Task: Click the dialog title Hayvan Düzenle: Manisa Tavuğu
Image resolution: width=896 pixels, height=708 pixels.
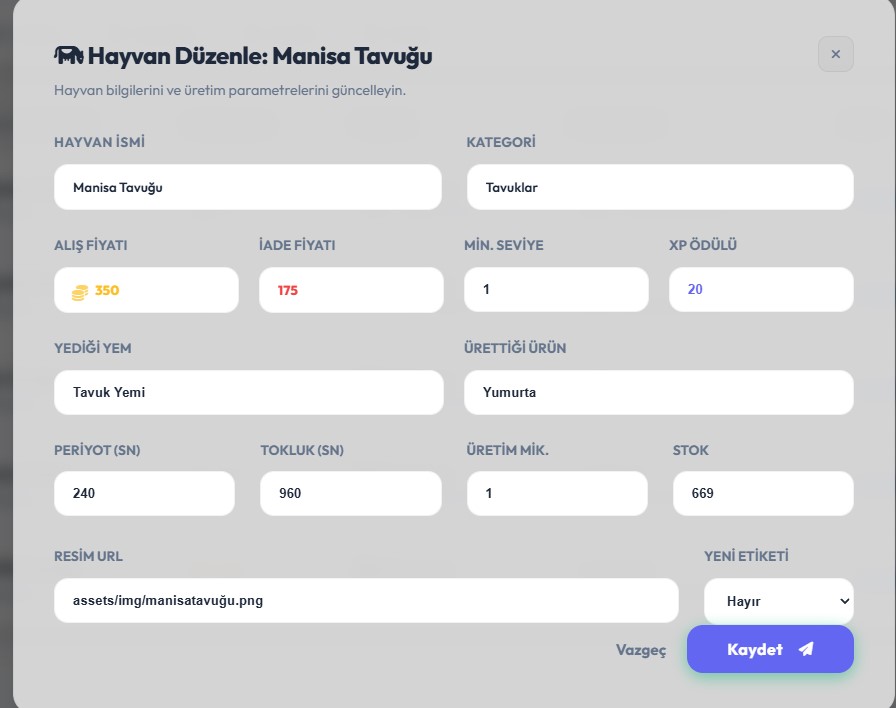Action: click(260, 56)
